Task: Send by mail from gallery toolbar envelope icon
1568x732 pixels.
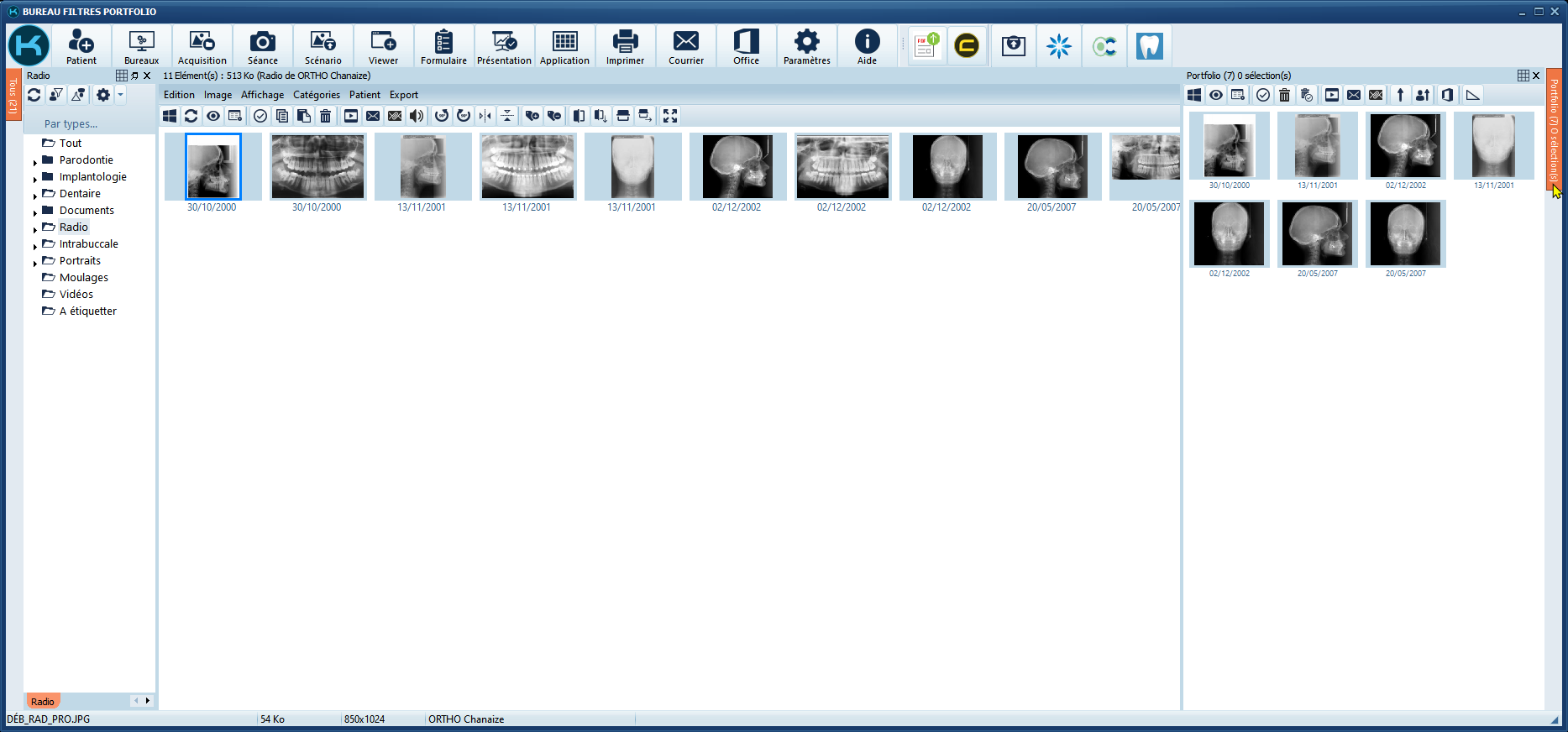Action: 373,116
